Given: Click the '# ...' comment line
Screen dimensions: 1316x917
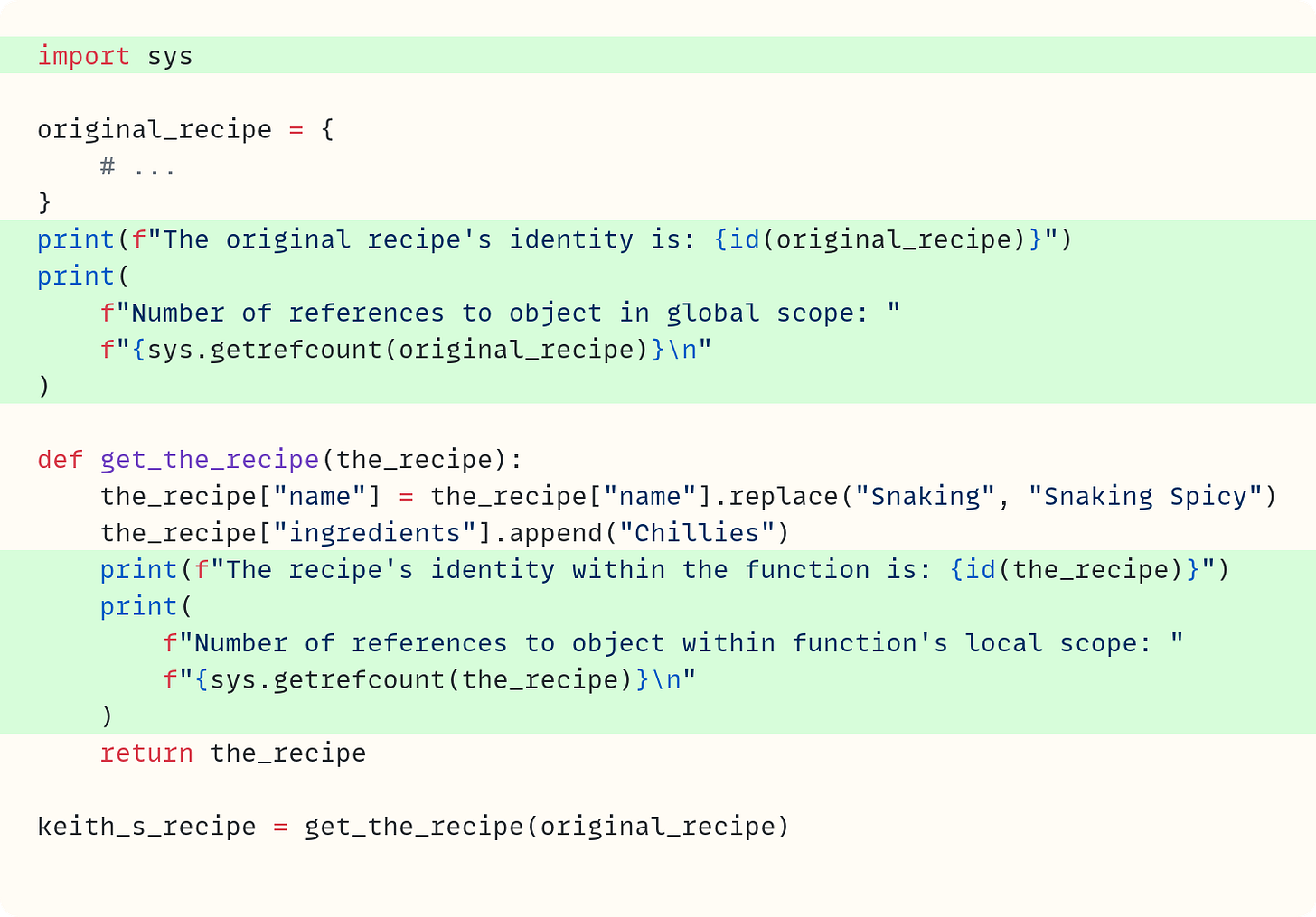Looking at the screenshot, I should 138,166.
